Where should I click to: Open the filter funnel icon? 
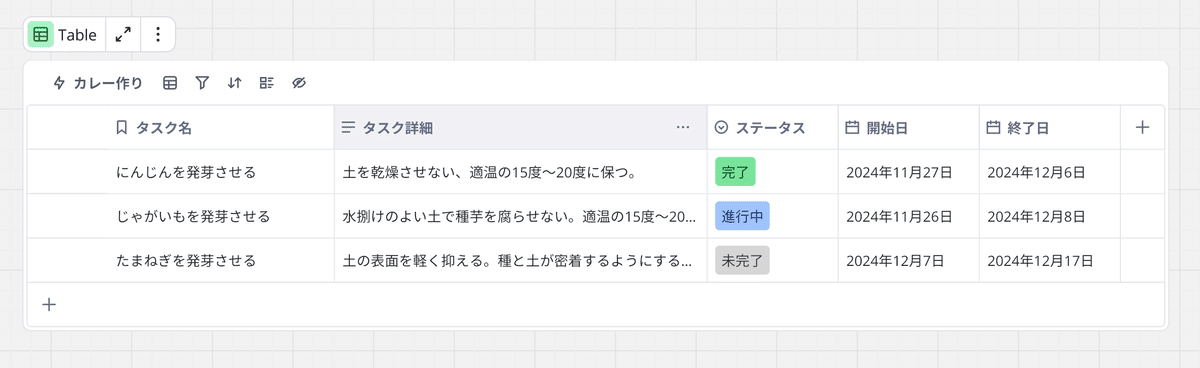click(202, 83)
